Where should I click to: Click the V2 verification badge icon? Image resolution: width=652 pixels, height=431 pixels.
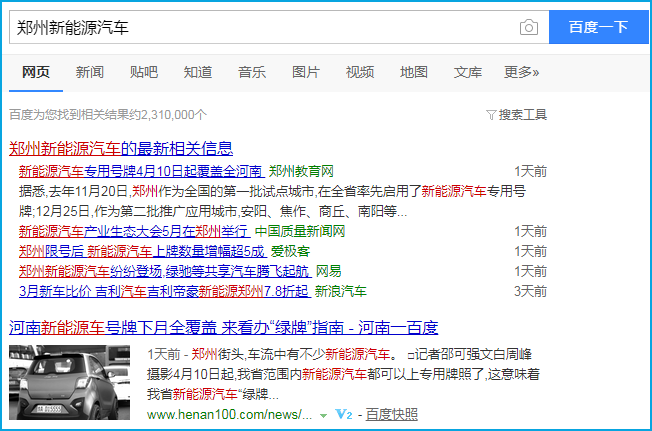coord(344,414)
